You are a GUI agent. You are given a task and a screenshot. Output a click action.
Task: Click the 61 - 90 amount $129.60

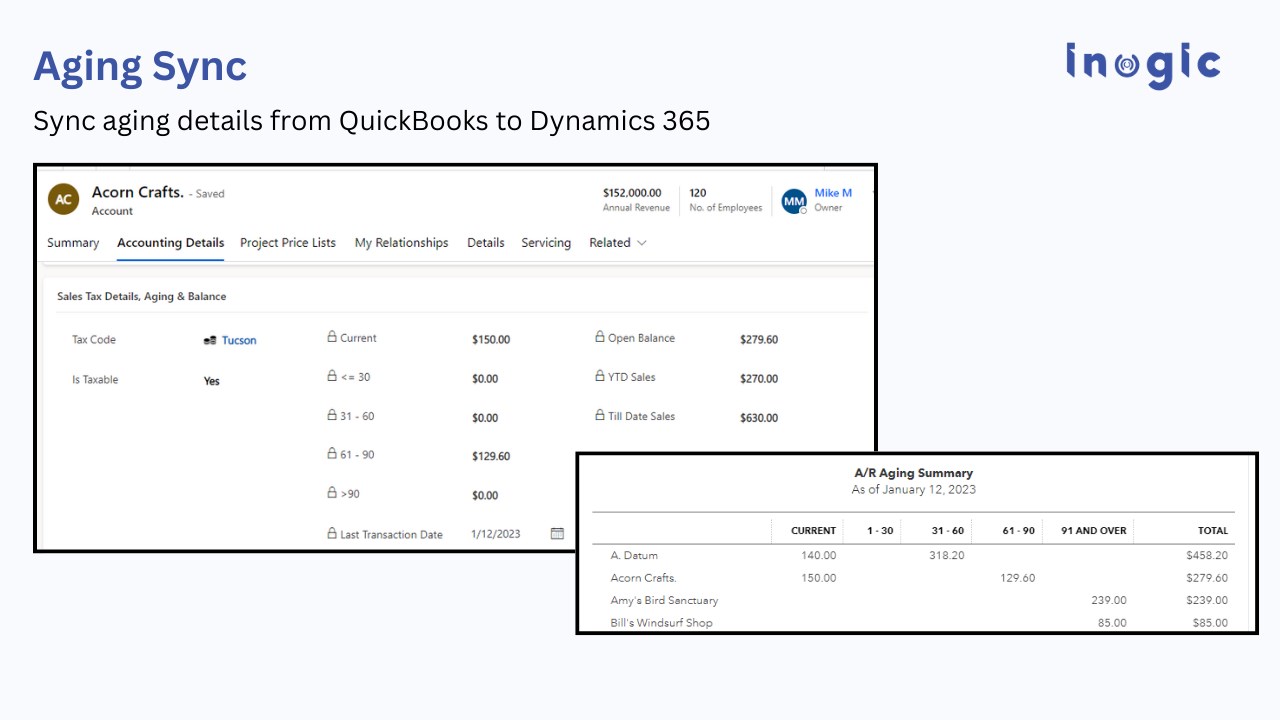491,456
